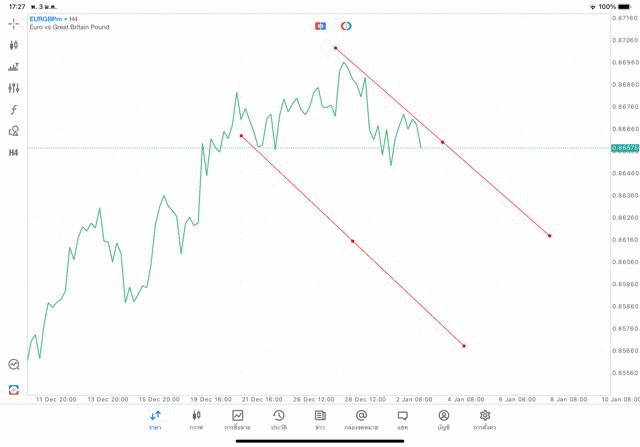Open the chart search icon at lower left
This screenshot has width=640, height=447.
click(14, 365)
